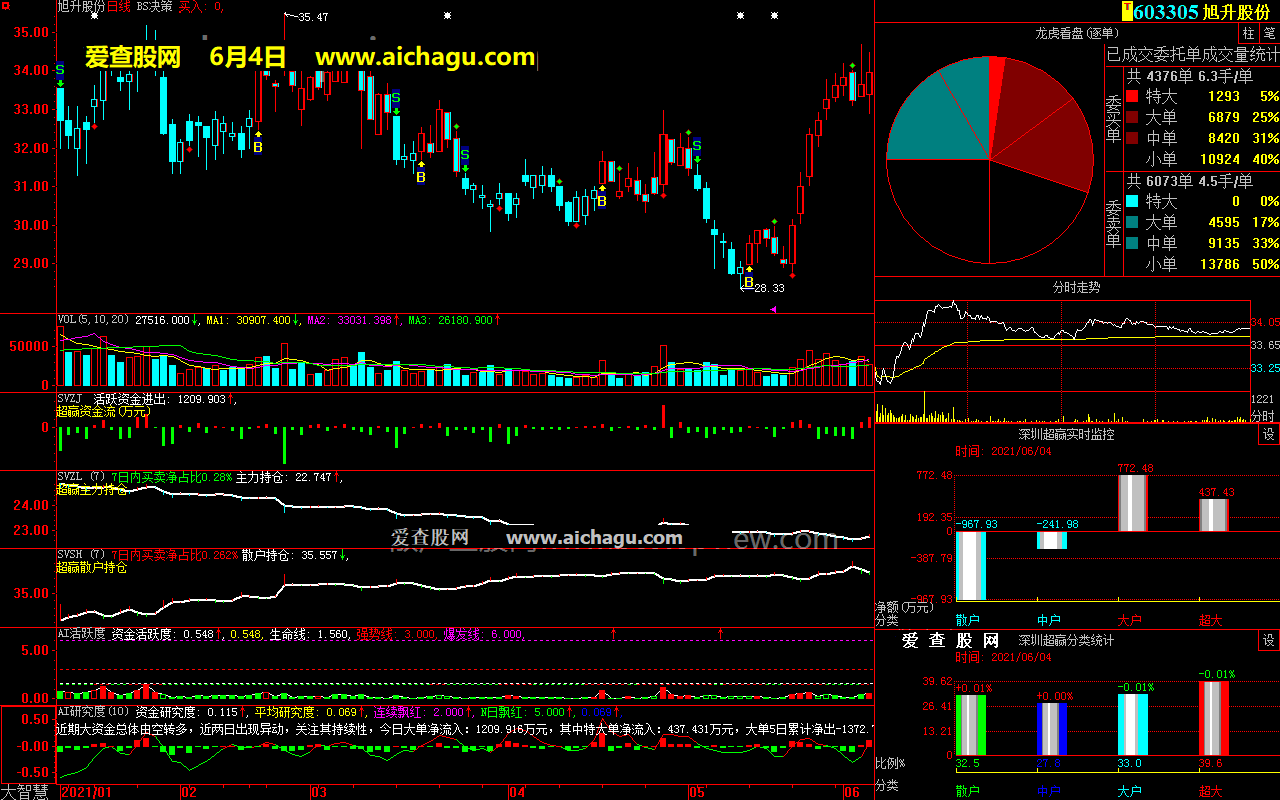Open the BS决策 indicator label
The image size is (1280, 800).
pyautogui.click(x=153, y=6)
